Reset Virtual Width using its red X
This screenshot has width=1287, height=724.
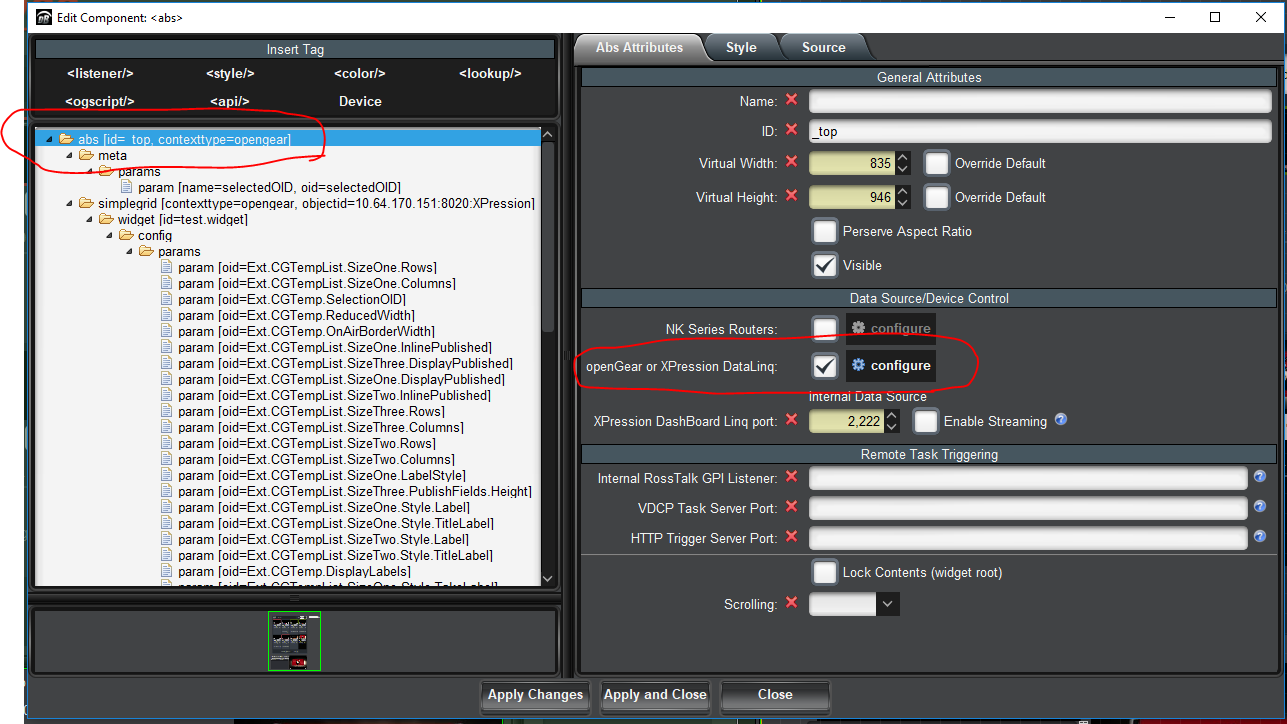792,162
